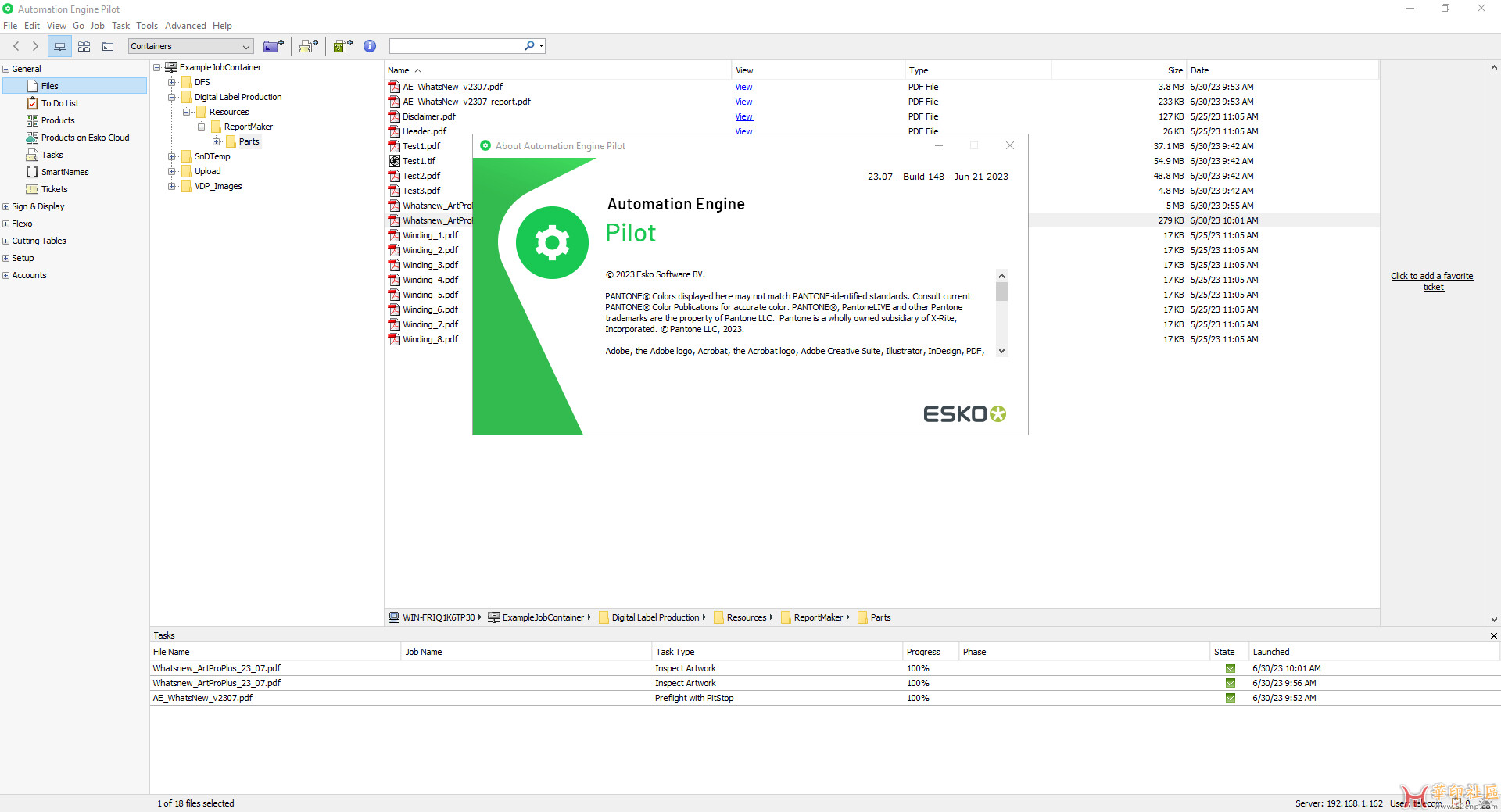Viewport: 1501px width, 812px height.
Task: Click the new folder with plus icon
Action: click(x=273, y=46)
